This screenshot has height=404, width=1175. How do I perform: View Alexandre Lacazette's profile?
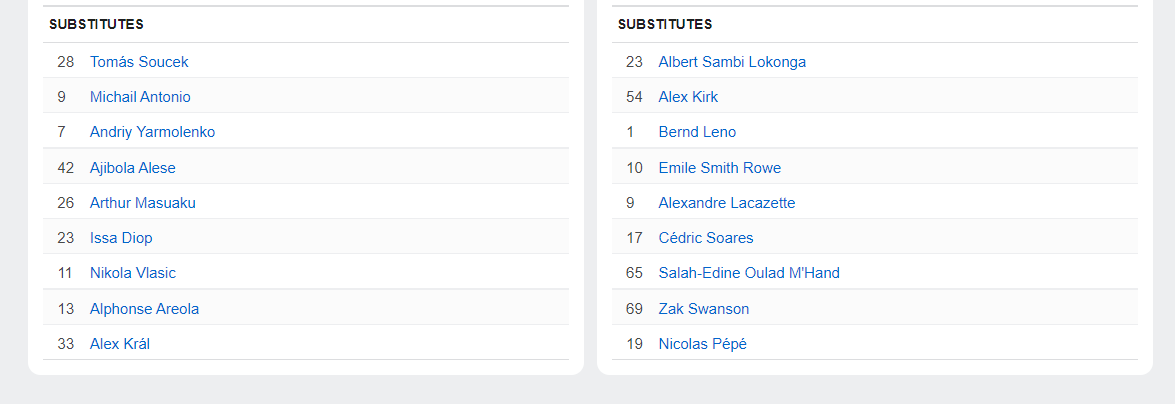[x=727, y=203]
